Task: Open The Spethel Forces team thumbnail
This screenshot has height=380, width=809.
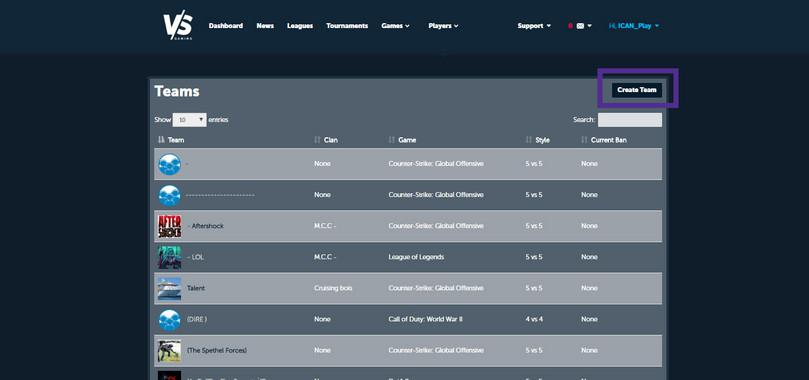Action: 170,350
